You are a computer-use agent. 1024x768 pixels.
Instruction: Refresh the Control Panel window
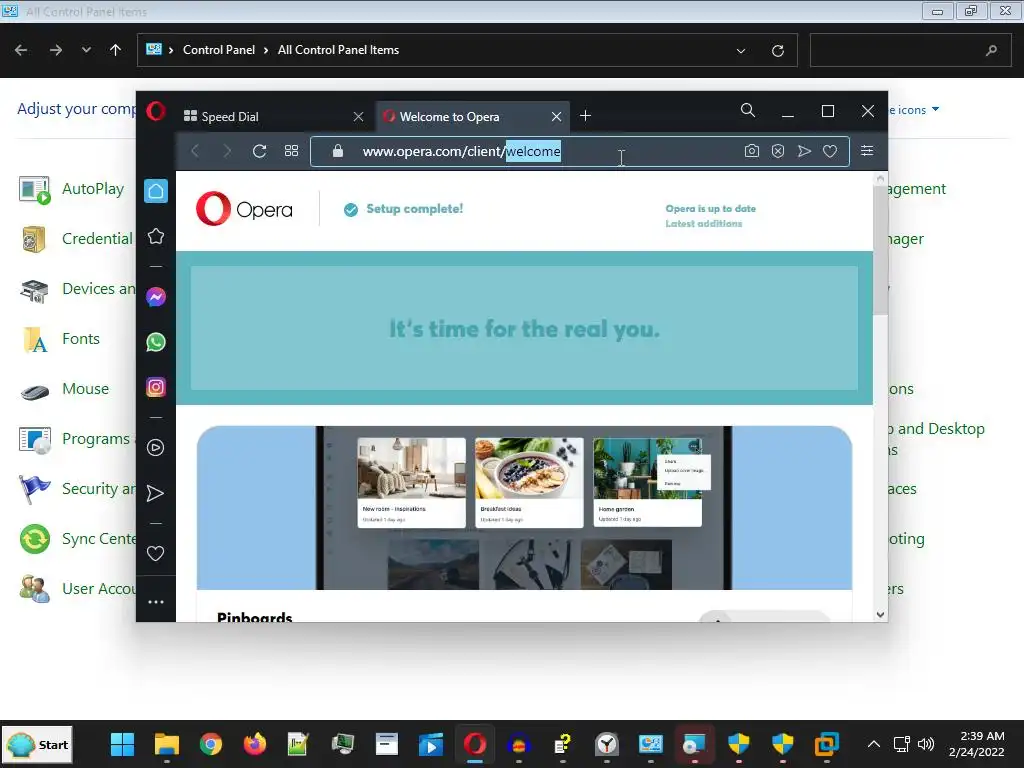(x=778, y=50)
